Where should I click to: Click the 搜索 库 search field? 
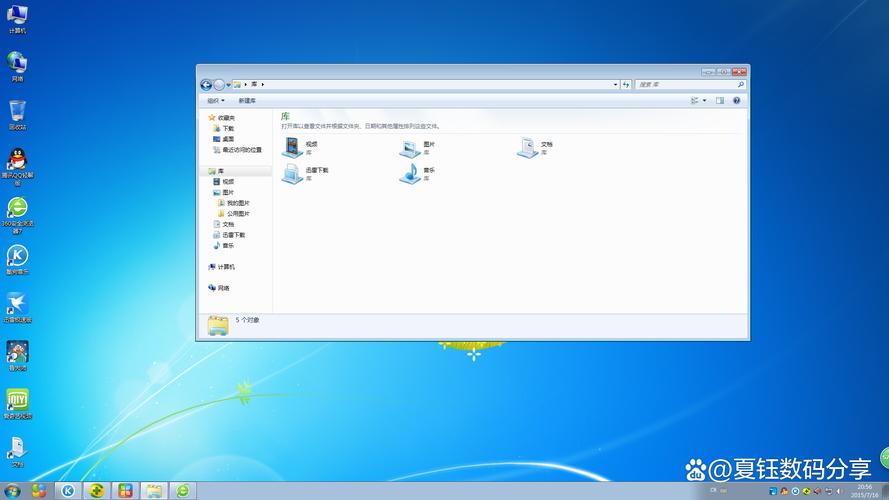(686, 85)
